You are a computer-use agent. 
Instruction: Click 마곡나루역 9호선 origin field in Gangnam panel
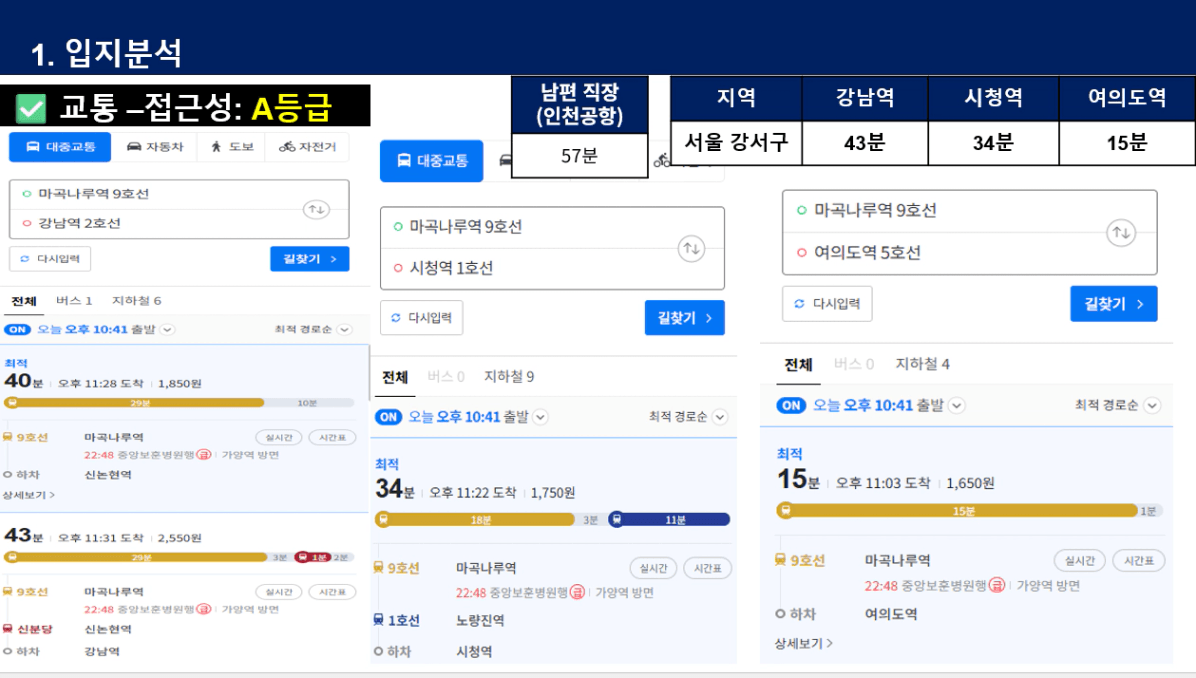pyautogui.click(x=179, y=194)
